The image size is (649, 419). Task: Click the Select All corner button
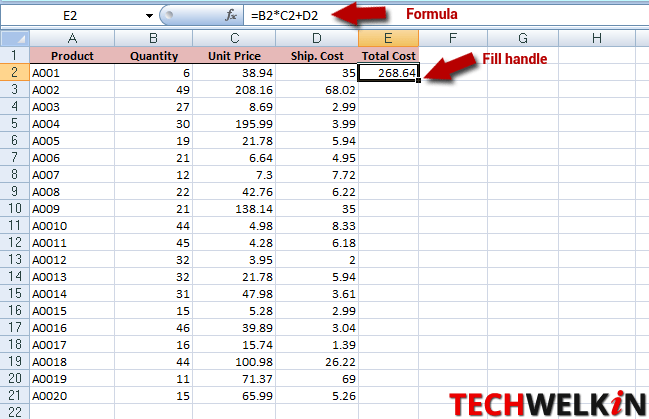point(15,39)
